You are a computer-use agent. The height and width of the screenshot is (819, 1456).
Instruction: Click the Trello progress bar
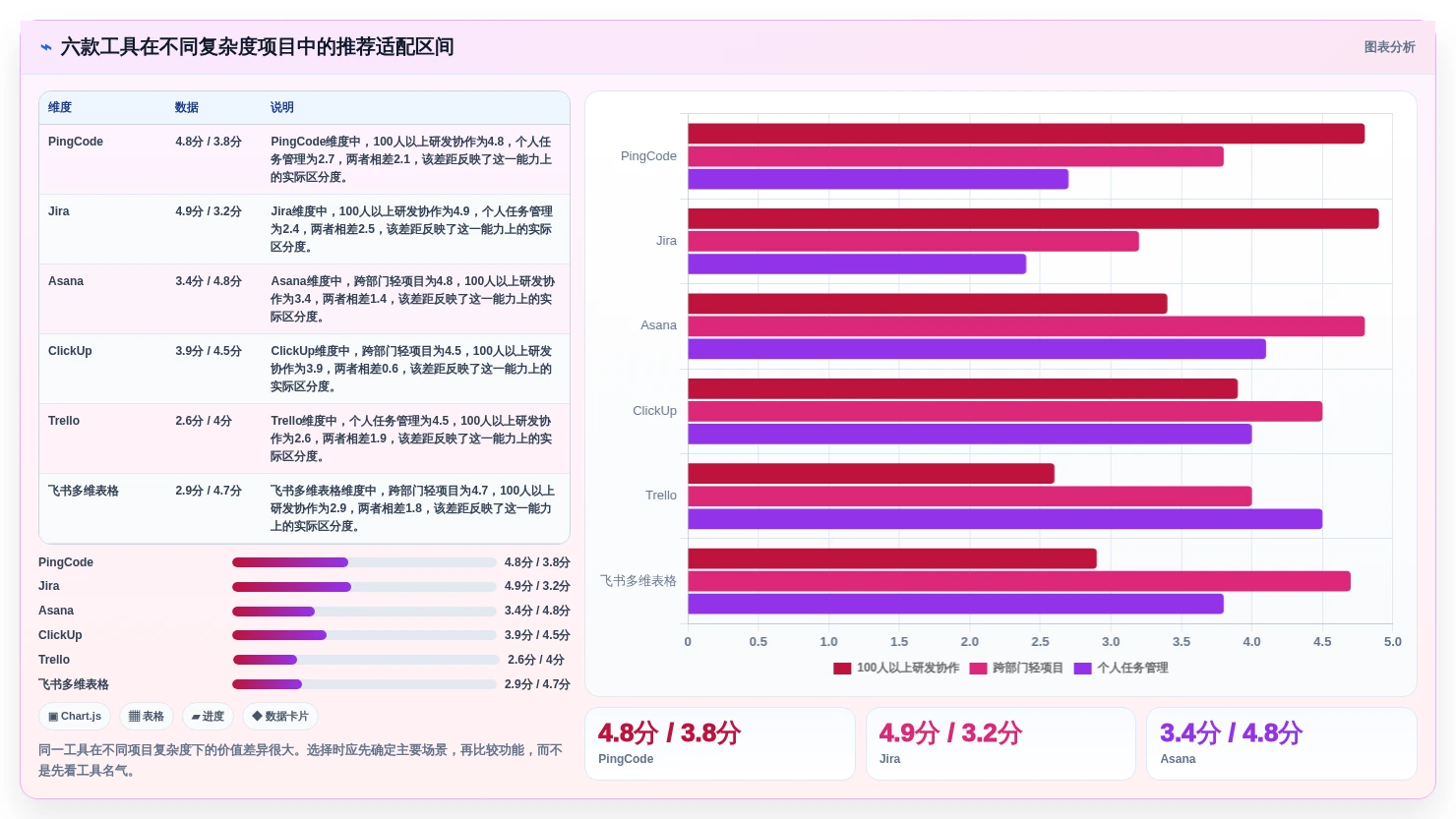coord(366,660)
